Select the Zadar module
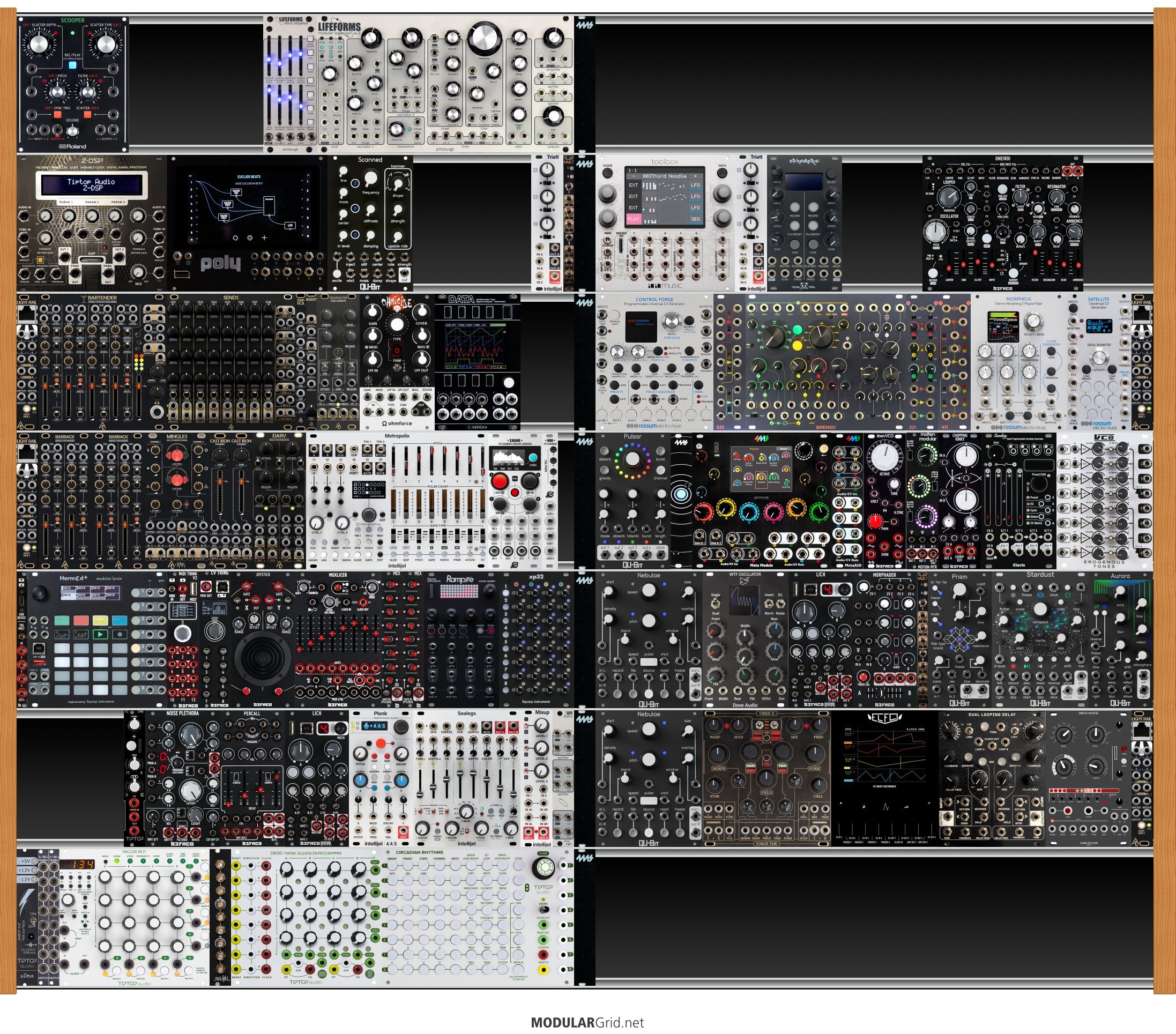 pyautogui.click(x=515, y=501)
